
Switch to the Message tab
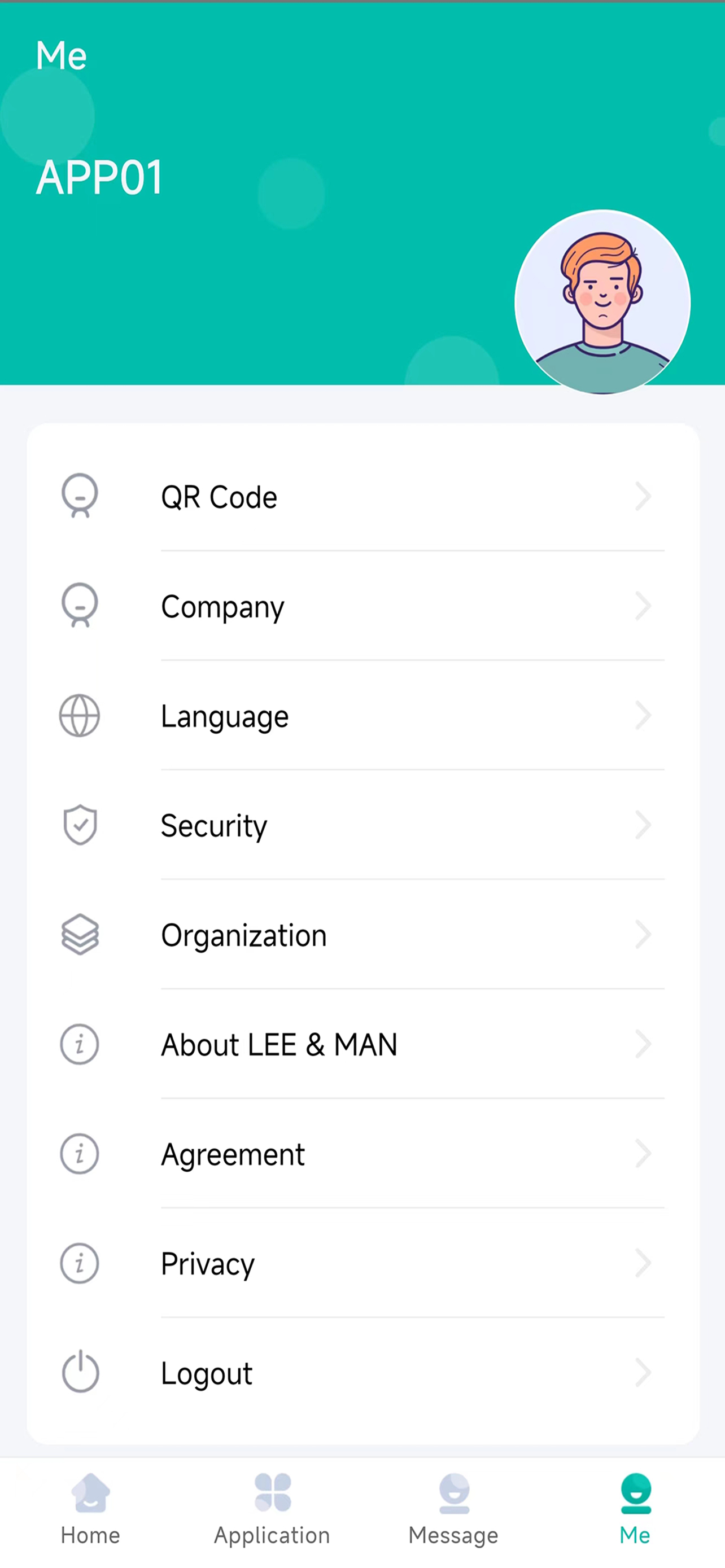pyautogui.click(x=453, y=1509)
